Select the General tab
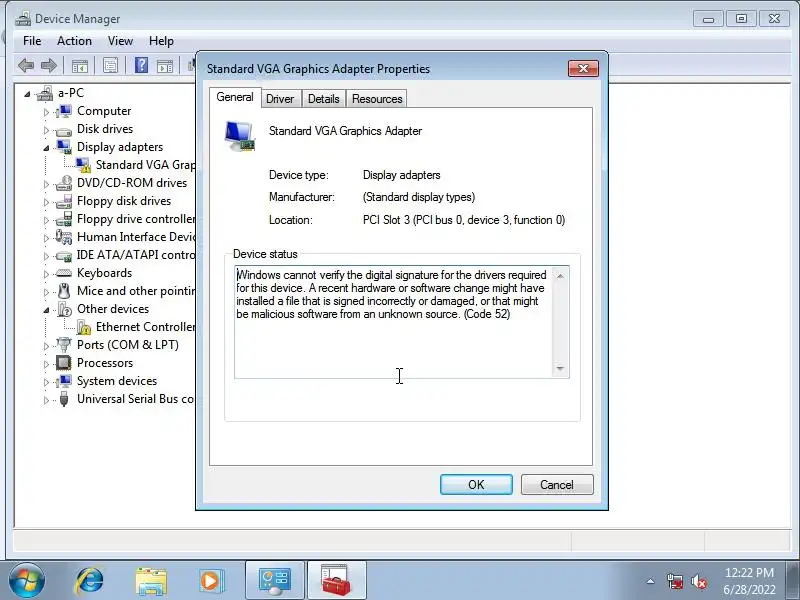Viewport: 800px width, 600px height. pyautogui.click(x=235, y=97)
